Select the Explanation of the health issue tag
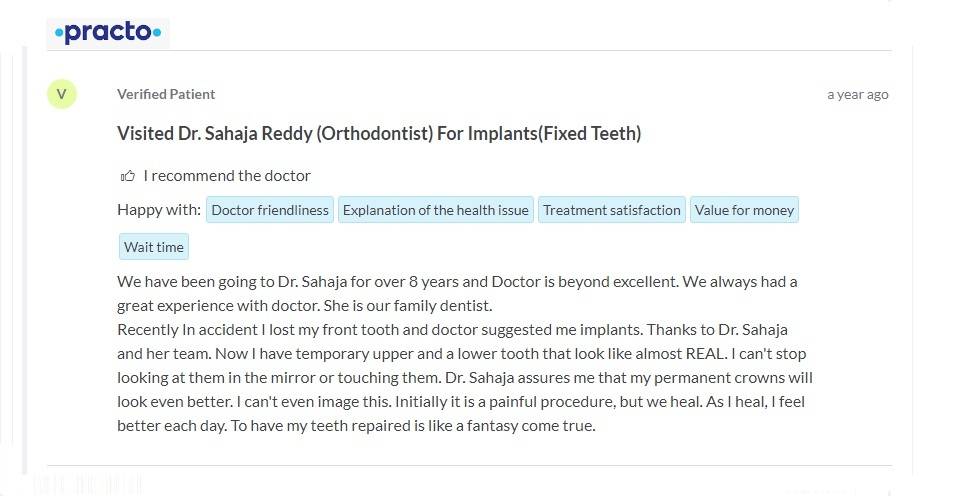This screenshot has height=496, width=954. point(435,210)
